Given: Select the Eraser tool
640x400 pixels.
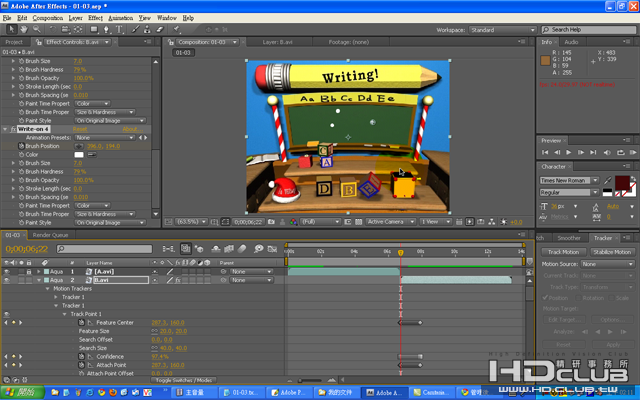Looking at the screenshot, I should [160, 29].
